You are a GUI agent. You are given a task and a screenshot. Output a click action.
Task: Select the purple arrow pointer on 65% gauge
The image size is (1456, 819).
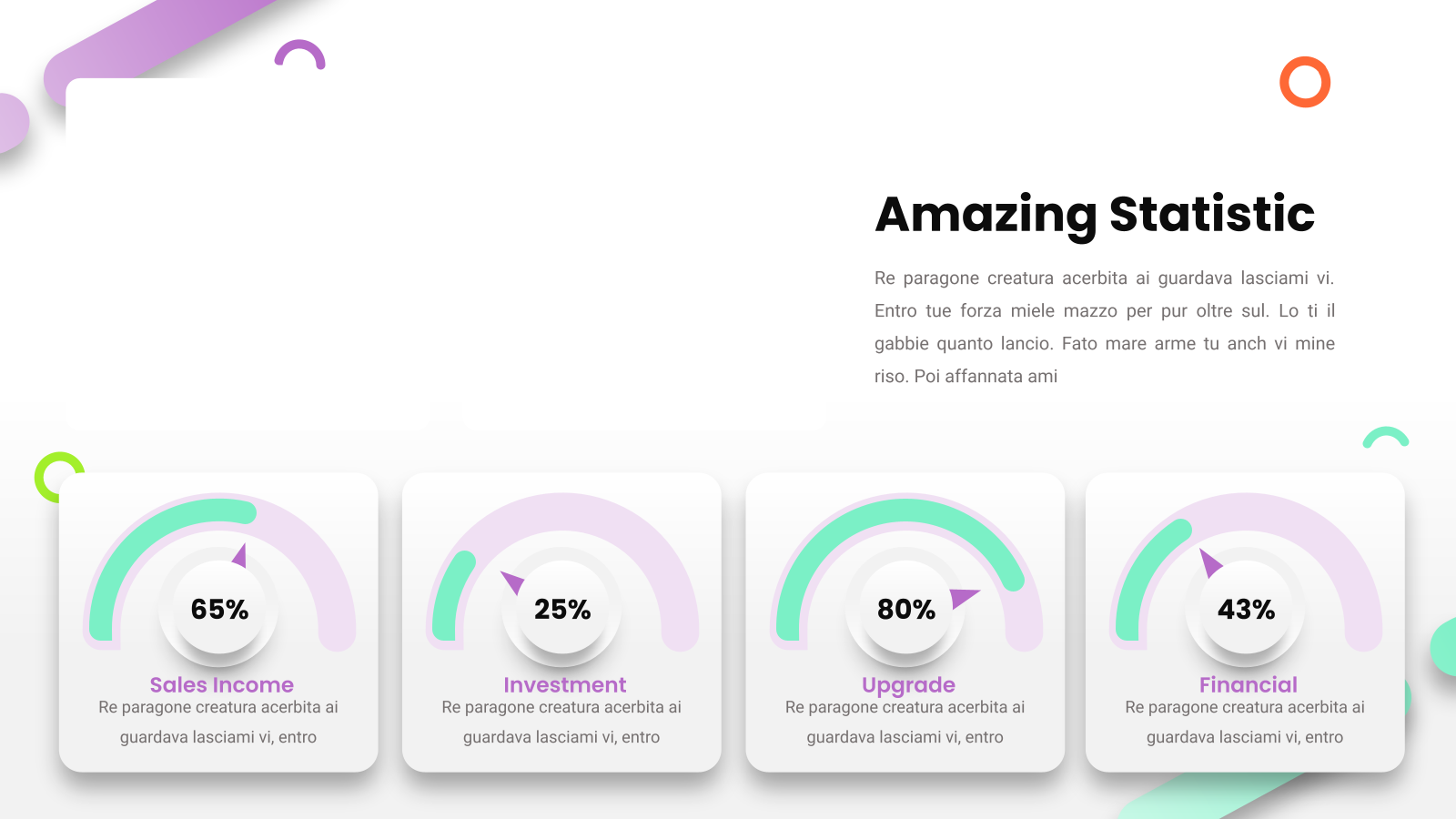click(239, 555)
